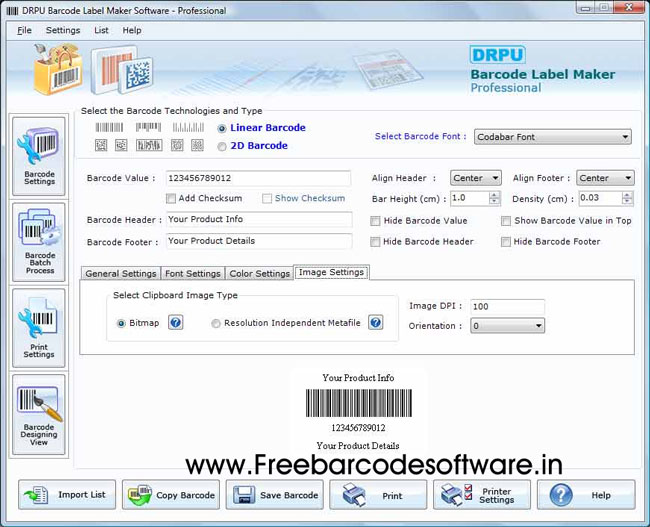Viewport: 650px width, 527px height.
Task: Click the third linear barcode sample icon
Action: pyautogui.click(x=188, y=127)
